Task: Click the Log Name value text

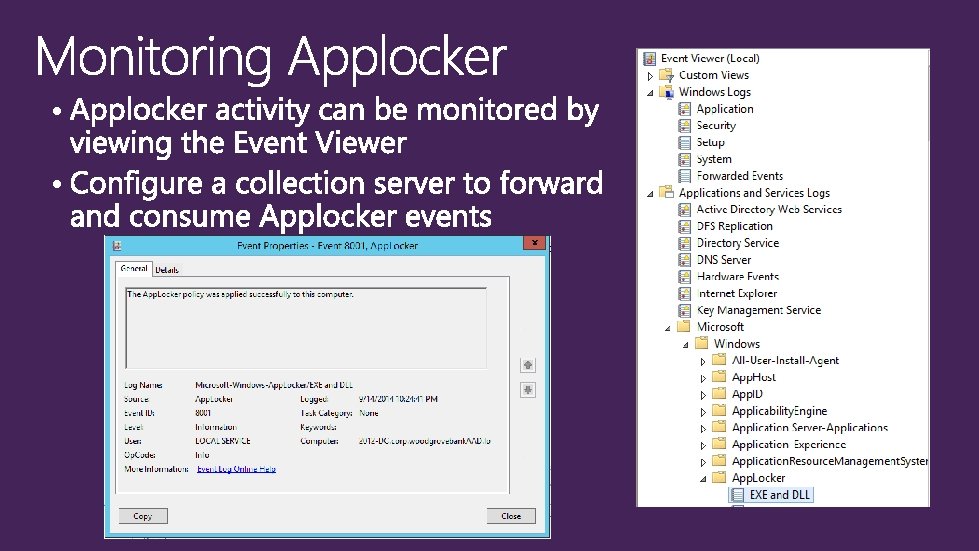Action: (274, 385)
